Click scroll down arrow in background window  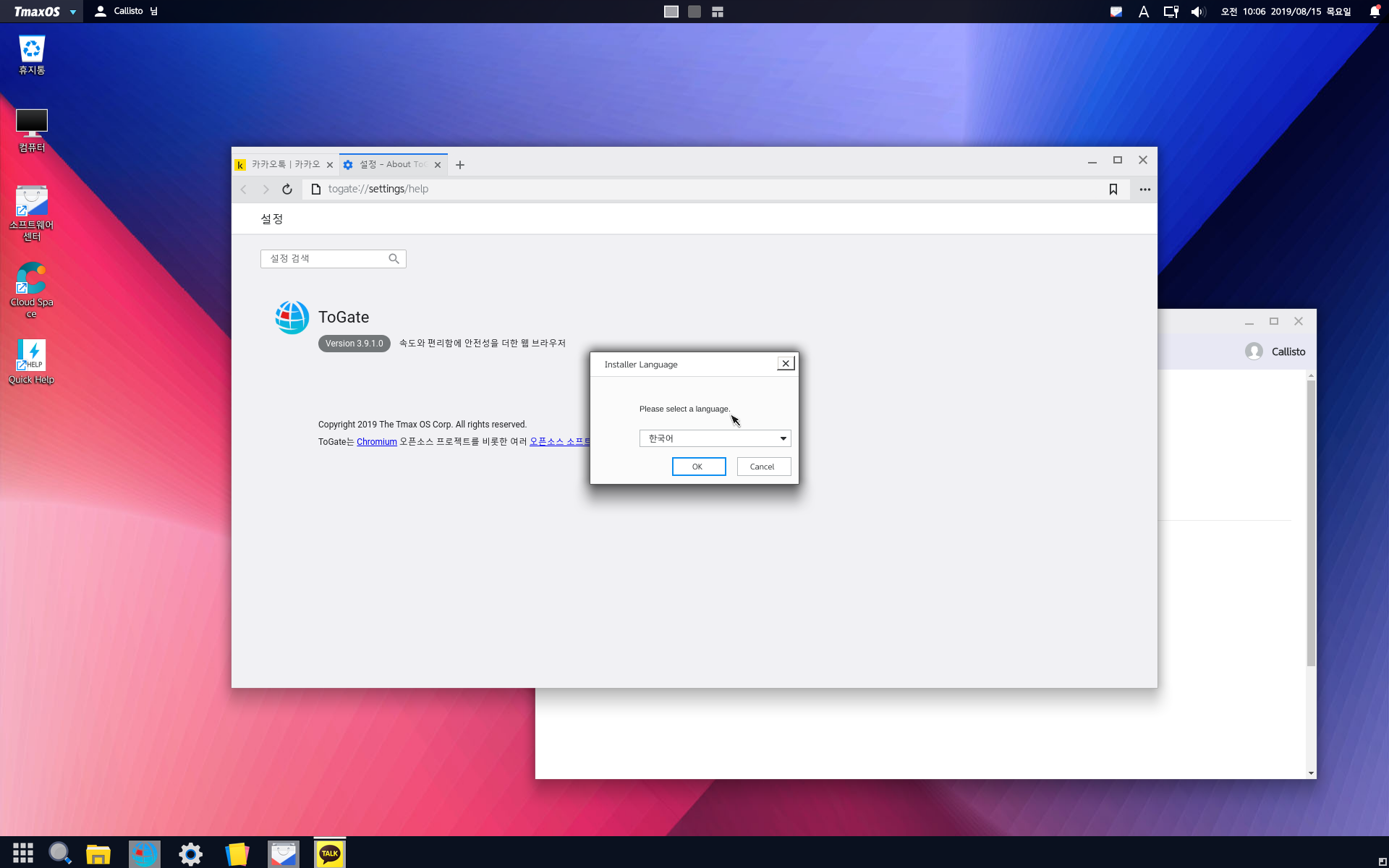[1311, 773]
